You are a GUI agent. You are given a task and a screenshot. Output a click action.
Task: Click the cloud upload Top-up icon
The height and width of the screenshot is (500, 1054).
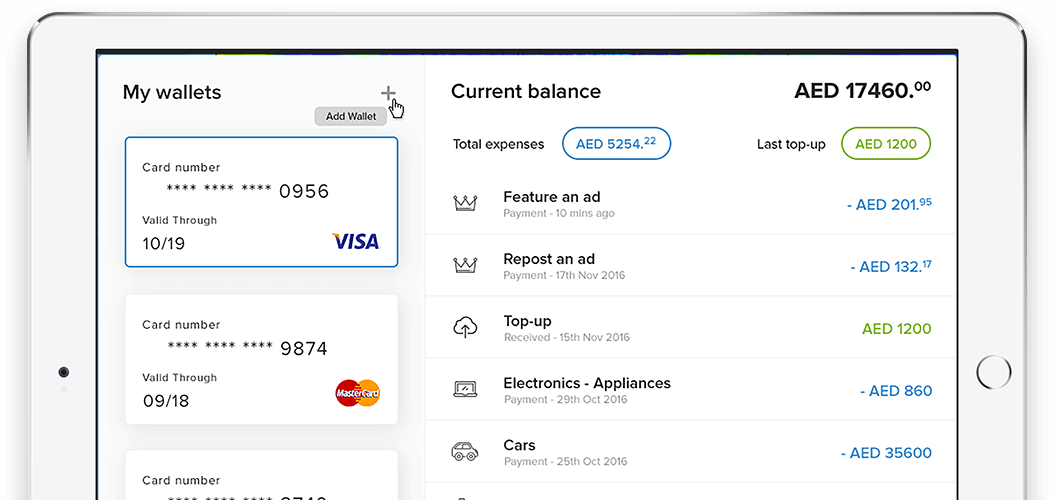465,328
